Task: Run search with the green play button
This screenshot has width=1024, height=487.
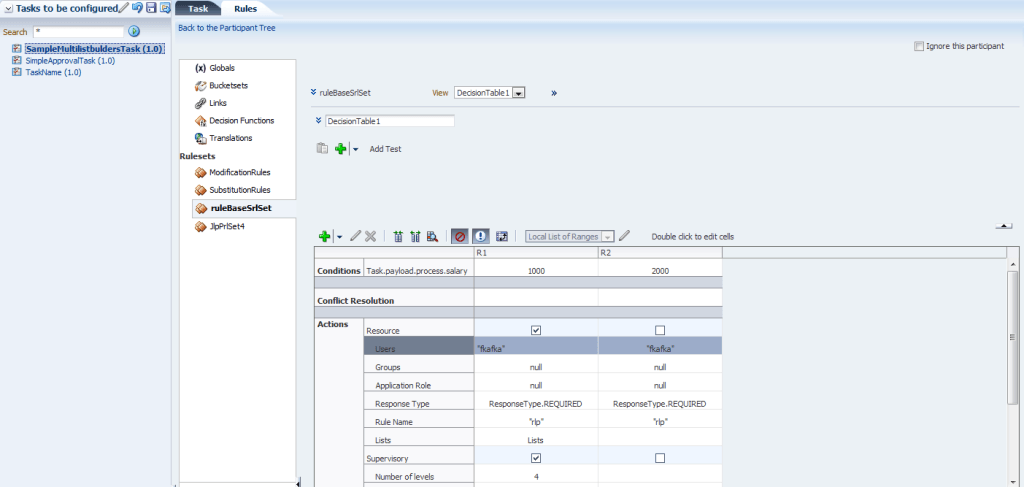Action: pos(134,31)
